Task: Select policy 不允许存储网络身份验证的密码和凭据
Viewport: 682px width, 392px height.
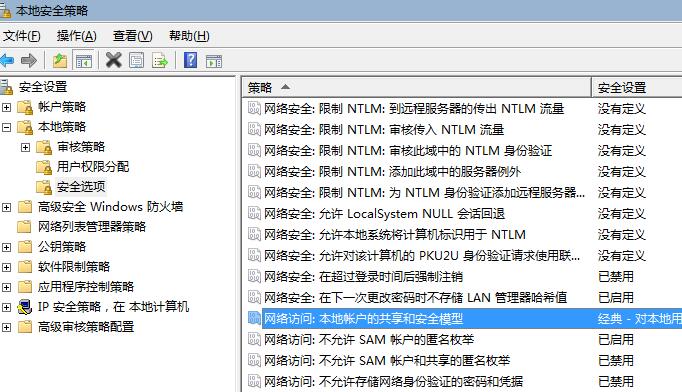Action: point(393,382)
